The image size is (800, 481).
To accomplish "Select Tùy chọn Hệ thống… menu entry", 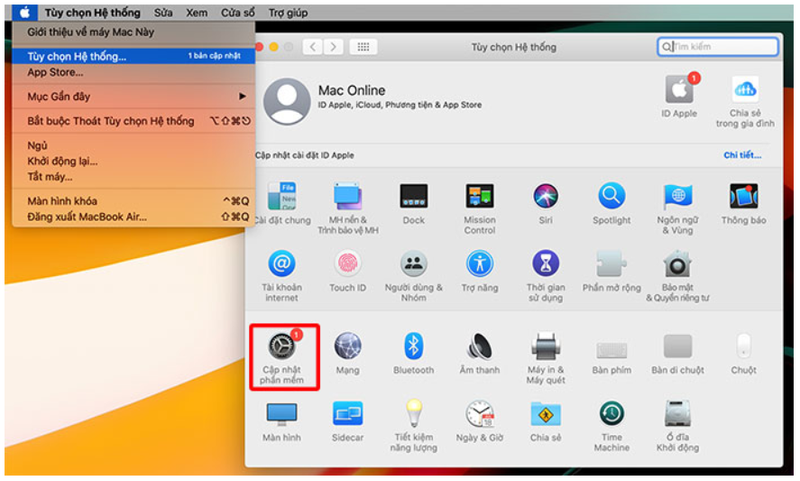I will click(x=134, y=56).
